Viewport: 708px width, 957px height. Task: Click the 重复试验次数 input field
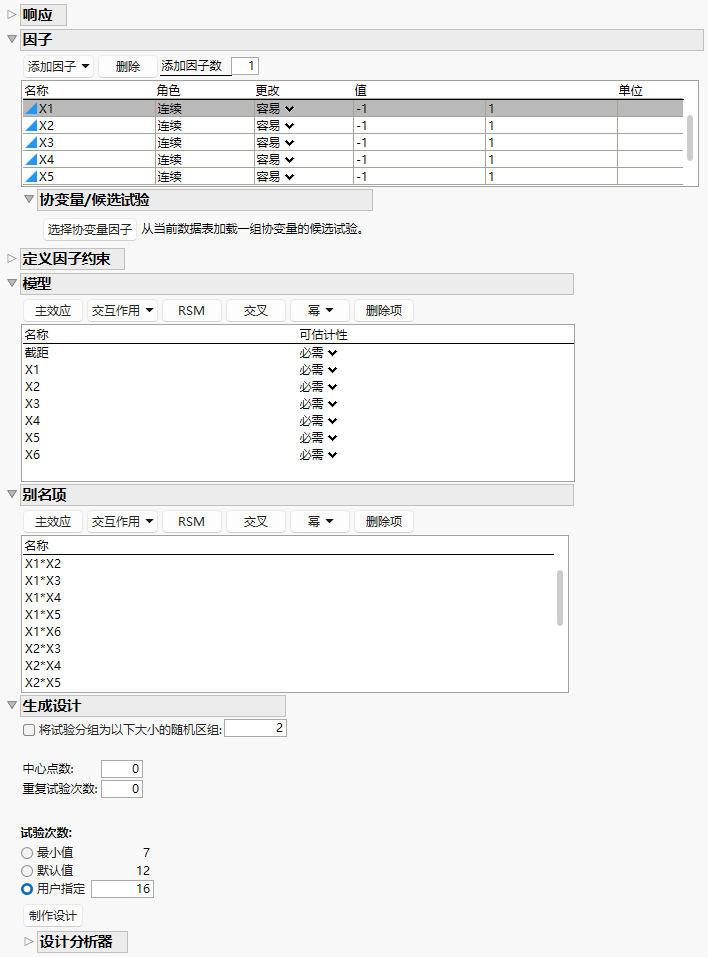122,789
